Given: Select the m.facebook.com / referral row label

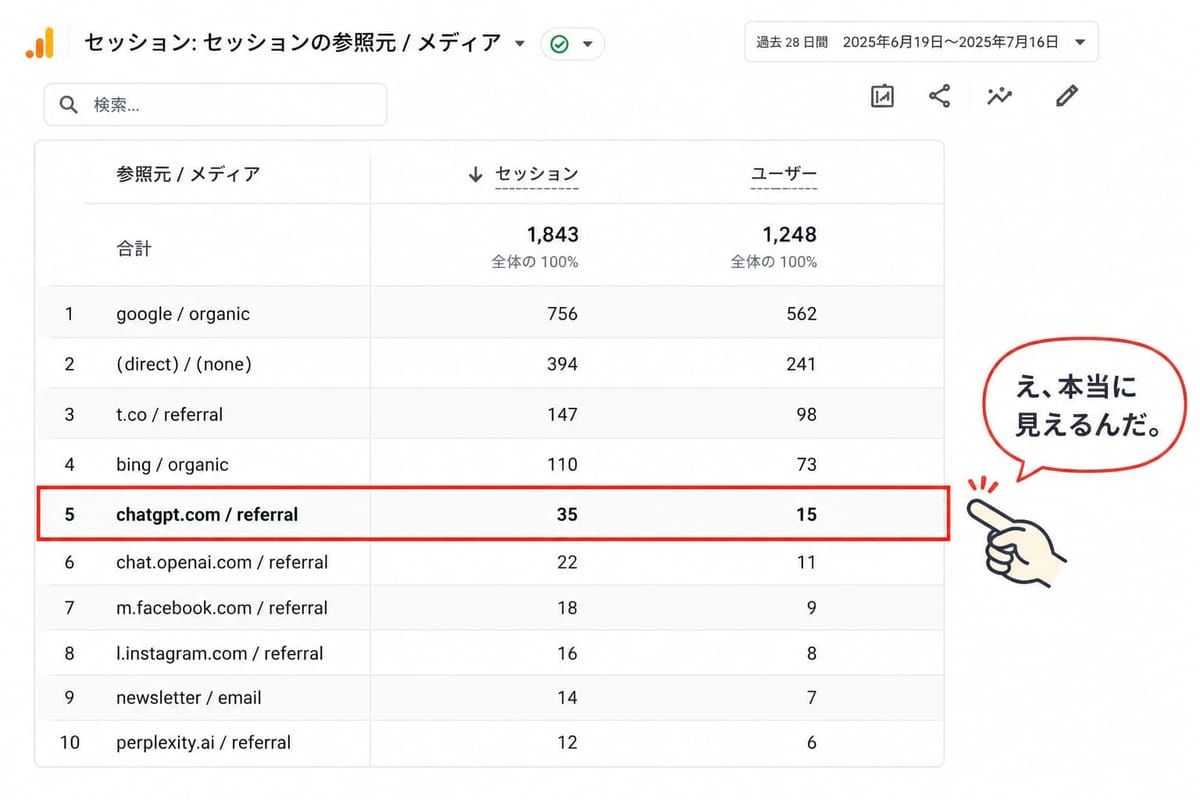Looking at the screenshot, I should pyautogui.click(x=222, y=607).
